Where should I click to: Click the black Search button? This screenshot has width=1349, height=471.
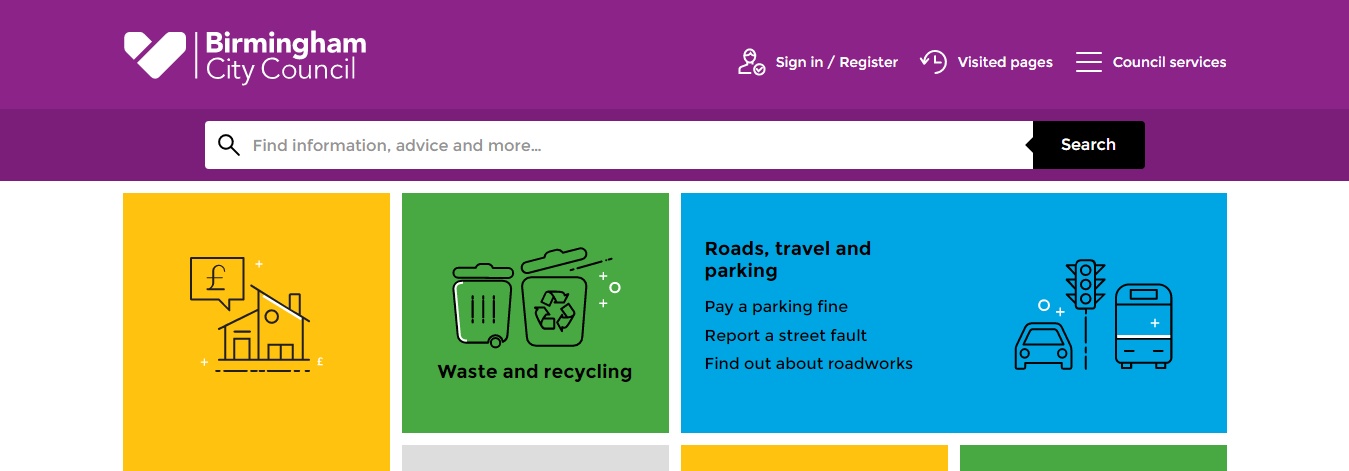coord(1088,145)
